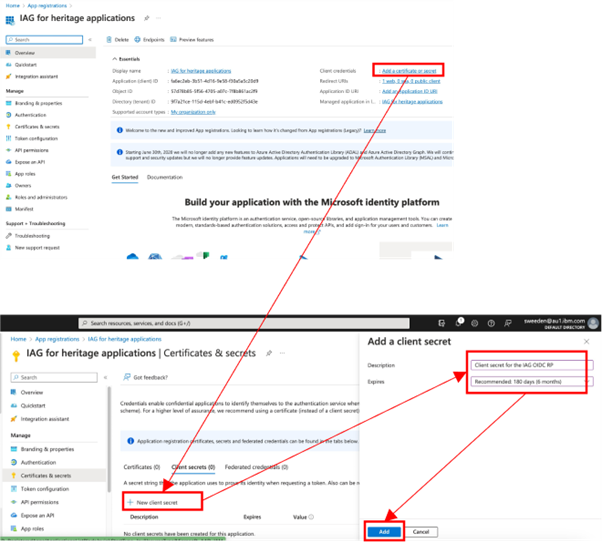Click the search box in the top sidebar
Viewport: 602px width, 543px height.
44,40
